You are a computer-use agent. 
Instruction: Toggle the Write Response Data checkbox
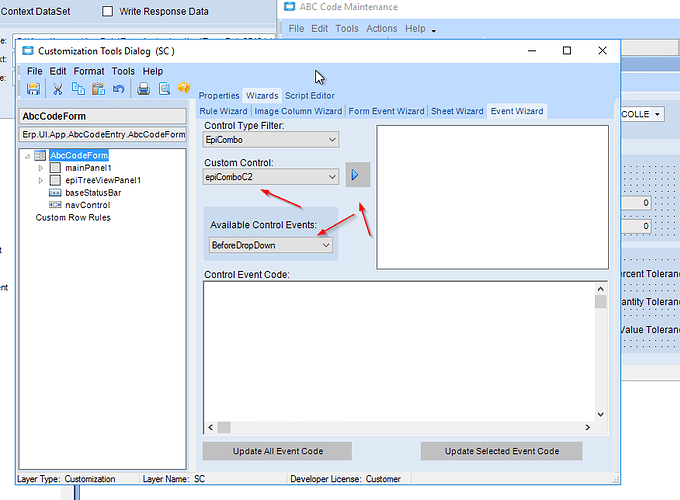[108, 11]
